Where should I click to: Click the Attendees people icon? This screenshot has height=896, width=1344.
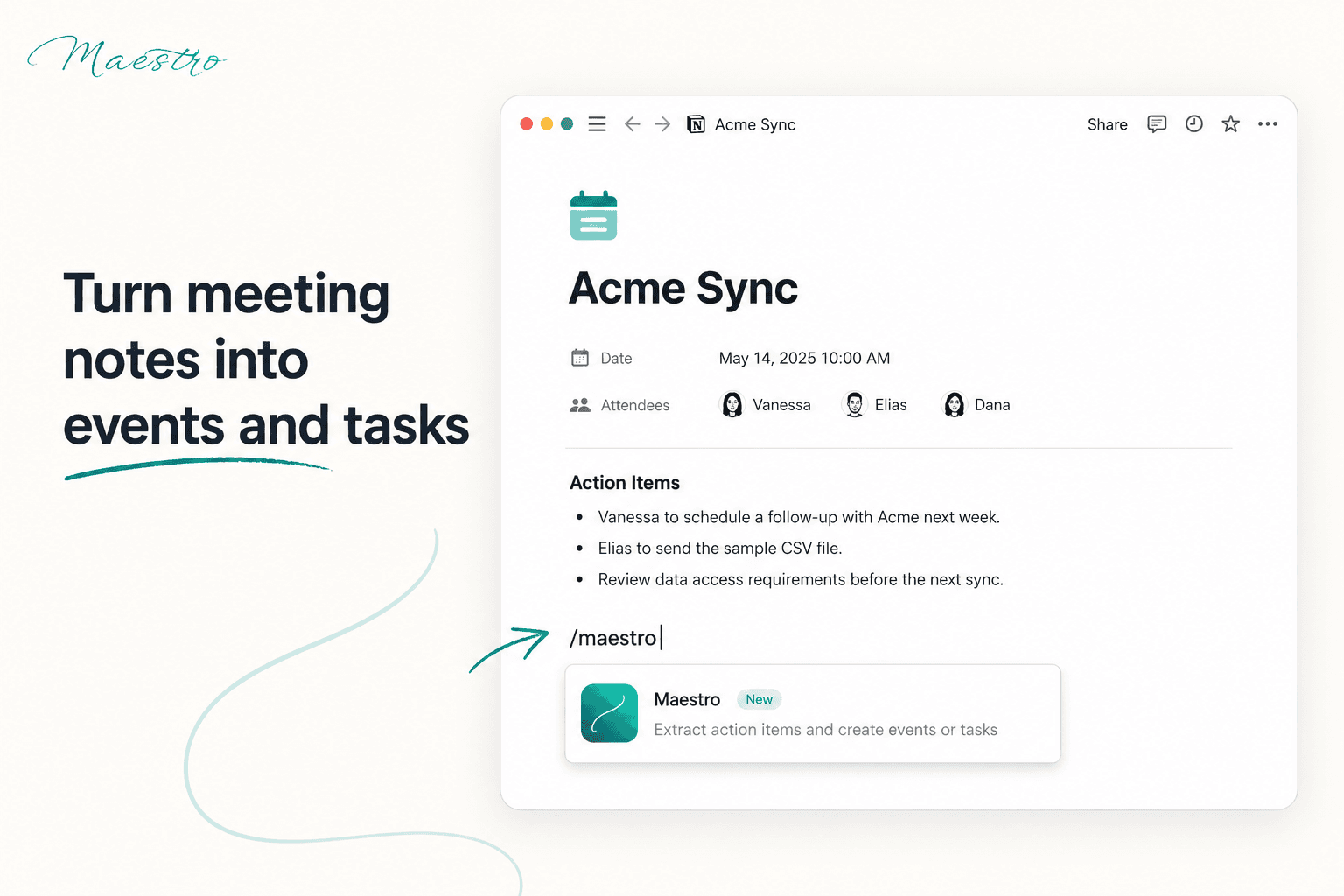(x=580, y=405)
